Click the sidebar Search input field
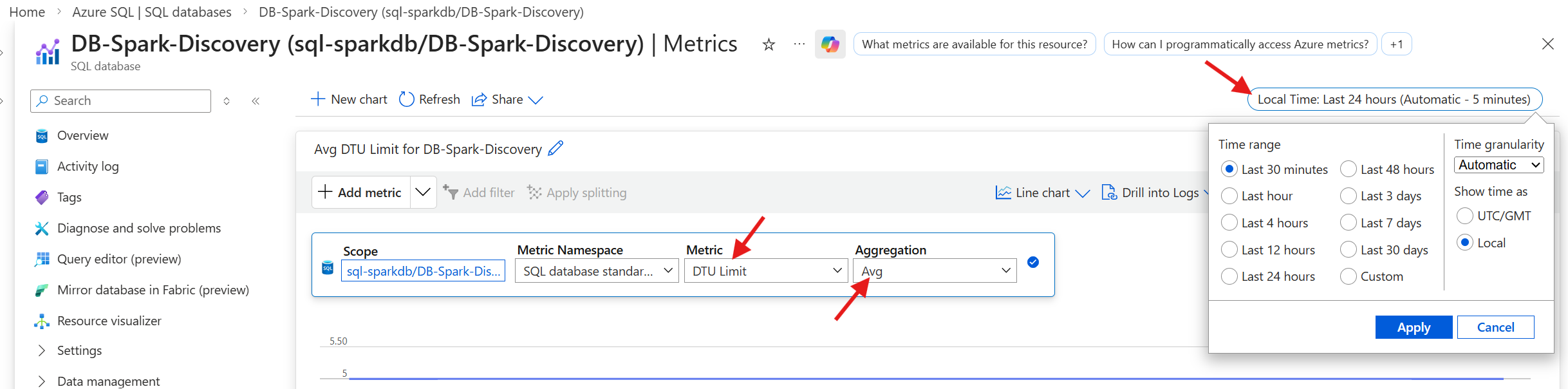This screenshot has width=1568, height=389. (120, 101)
